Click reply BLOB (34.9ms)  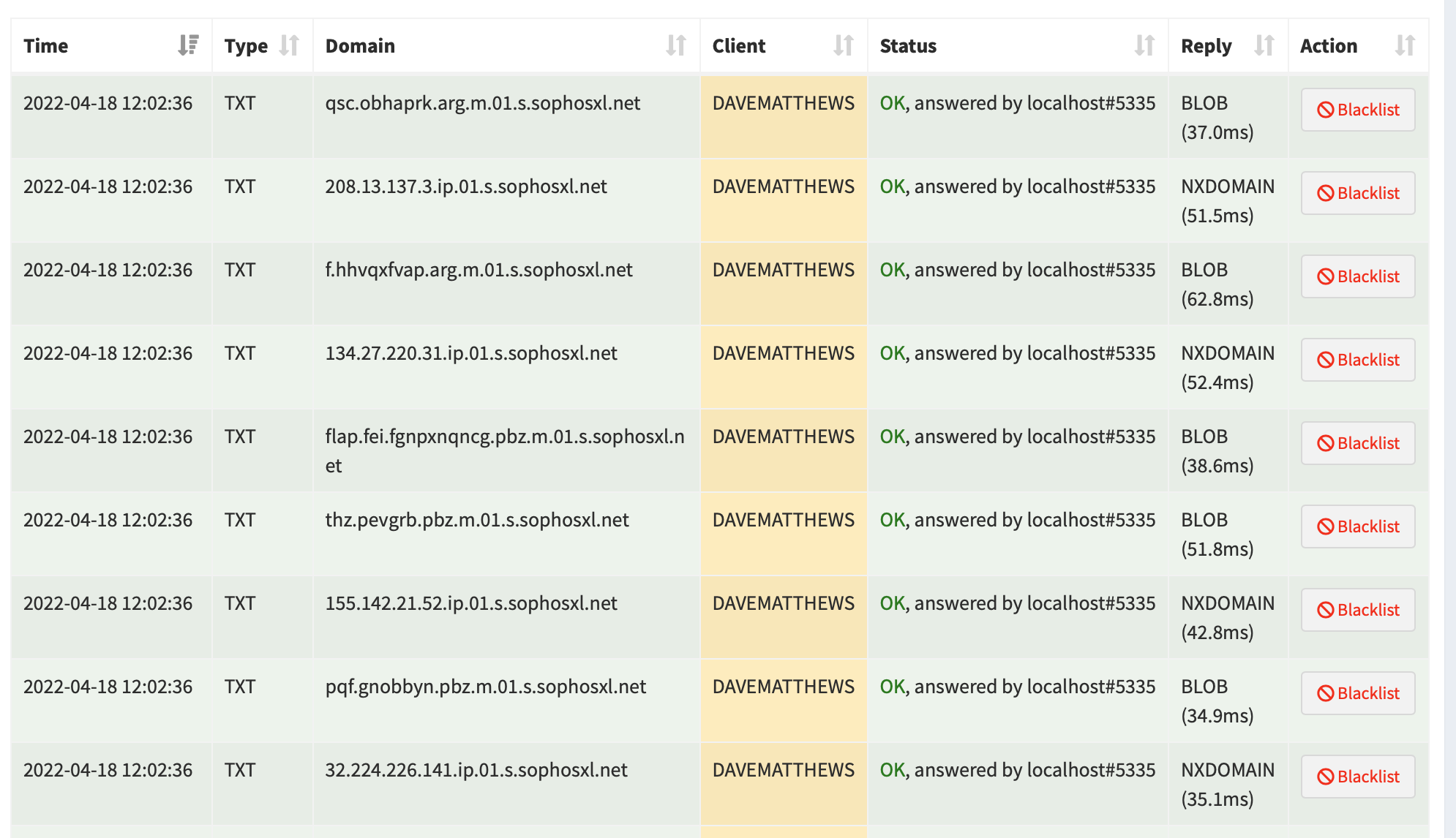[1217, 701]
